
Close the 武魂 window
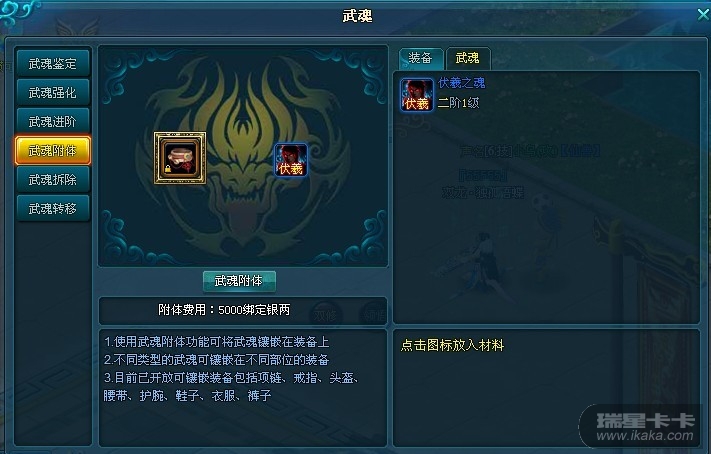tap(703, 15)
